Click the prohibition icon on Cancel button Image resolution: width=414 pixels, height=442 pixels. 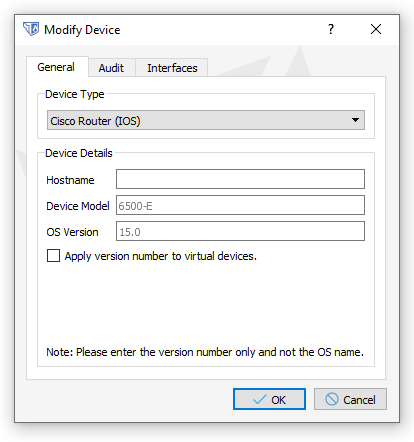[332, 399]
